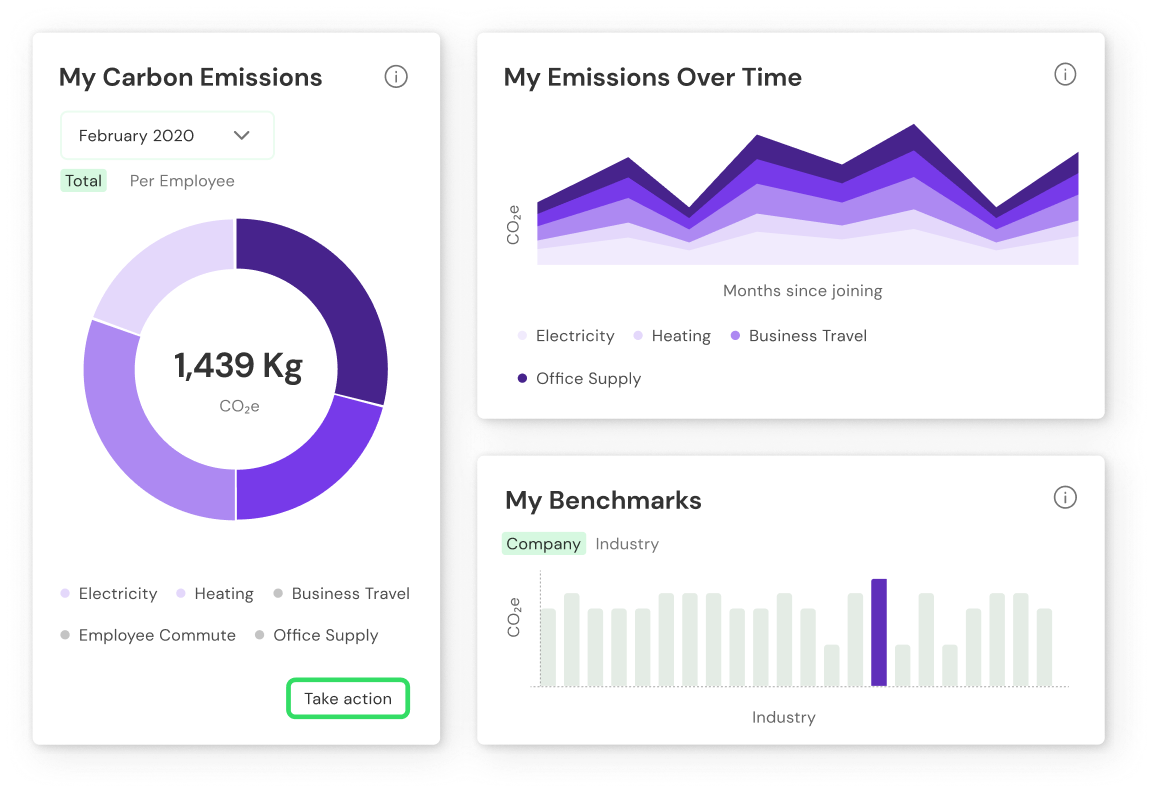Switch emissions view to Per Employee
The height and width of the screenshot is (793, 1153).
(x=181, y=180)
